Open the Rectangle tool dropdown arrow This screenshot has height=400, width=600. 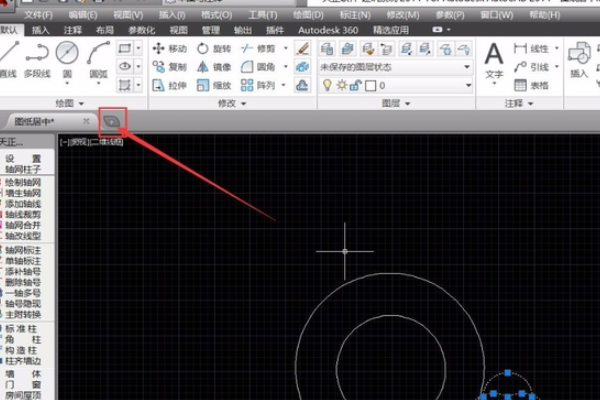coord(138,48)
